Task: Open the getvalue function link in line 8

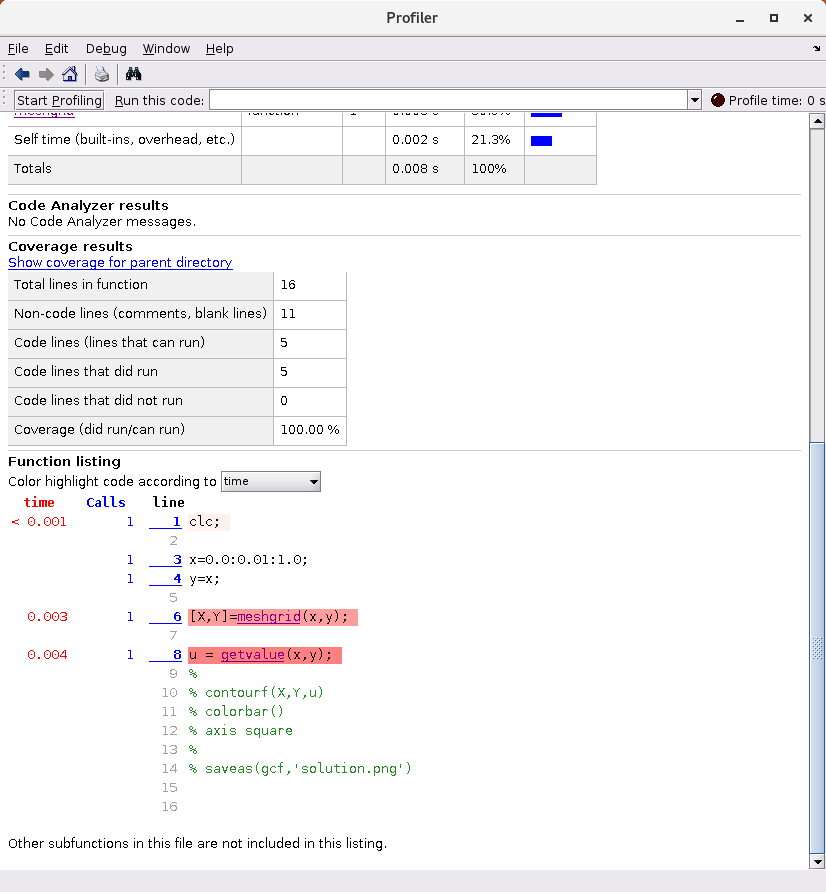Action: (253, 655)
